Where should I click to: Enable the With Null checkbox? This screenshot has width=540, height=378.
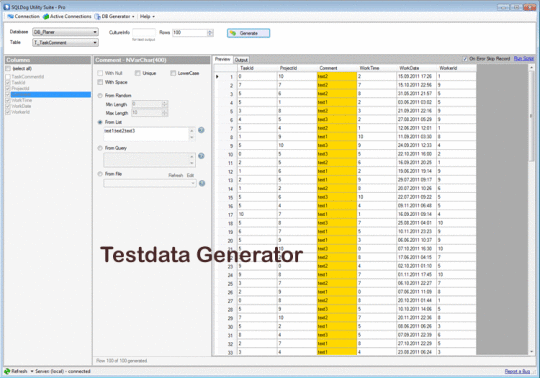click(100, 73)
